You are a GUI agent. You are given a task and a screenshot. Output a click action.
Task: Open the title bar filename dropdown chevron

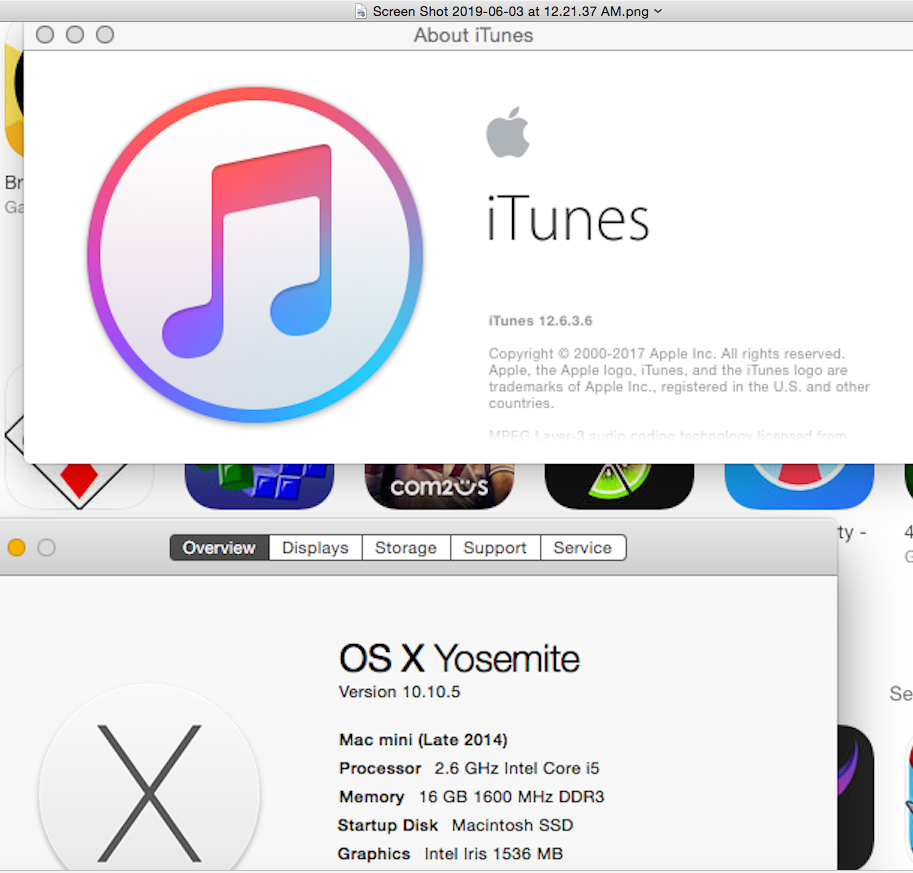[658, 11]
